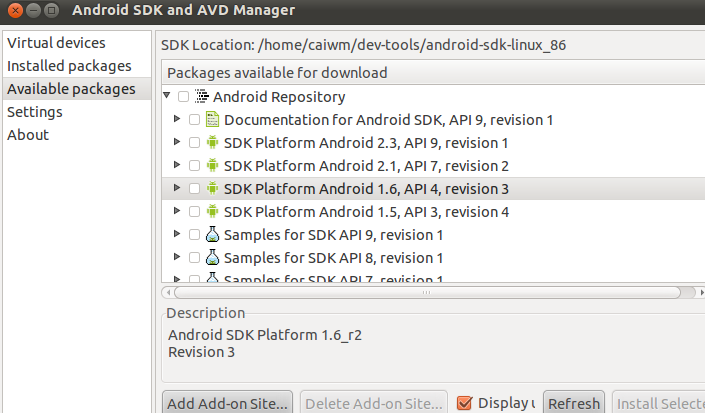Screen dimensions: 705x413
Task: Check Documentation for Android SDK API 9 checkbox
Action: click(194, 120)
